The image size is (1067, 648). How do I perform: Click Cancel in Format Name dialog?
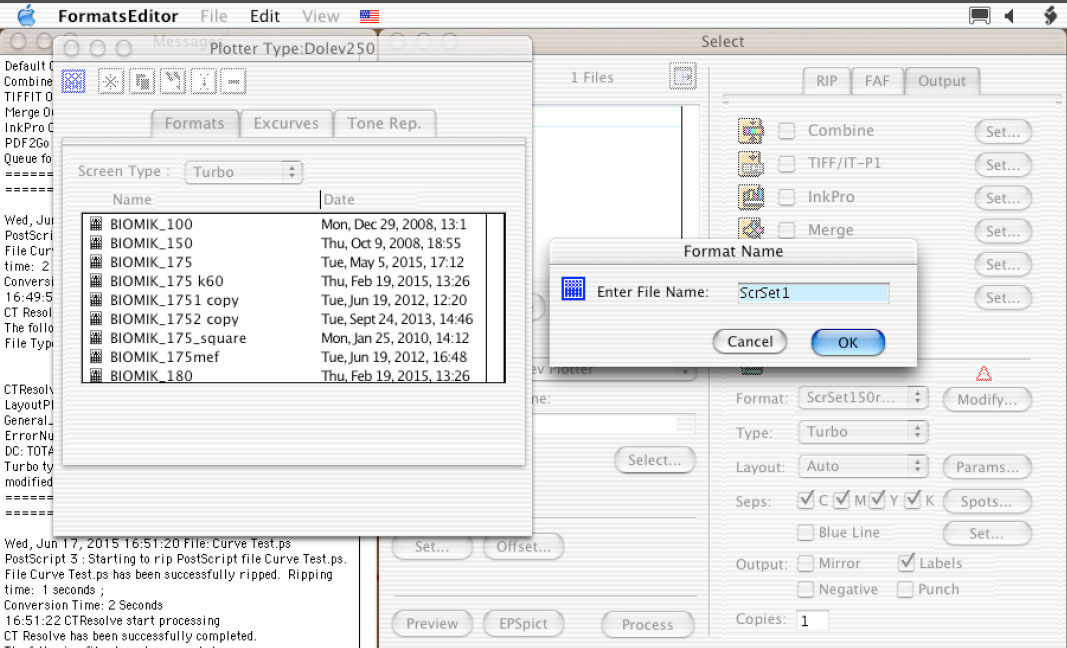(x=750, y=342)
